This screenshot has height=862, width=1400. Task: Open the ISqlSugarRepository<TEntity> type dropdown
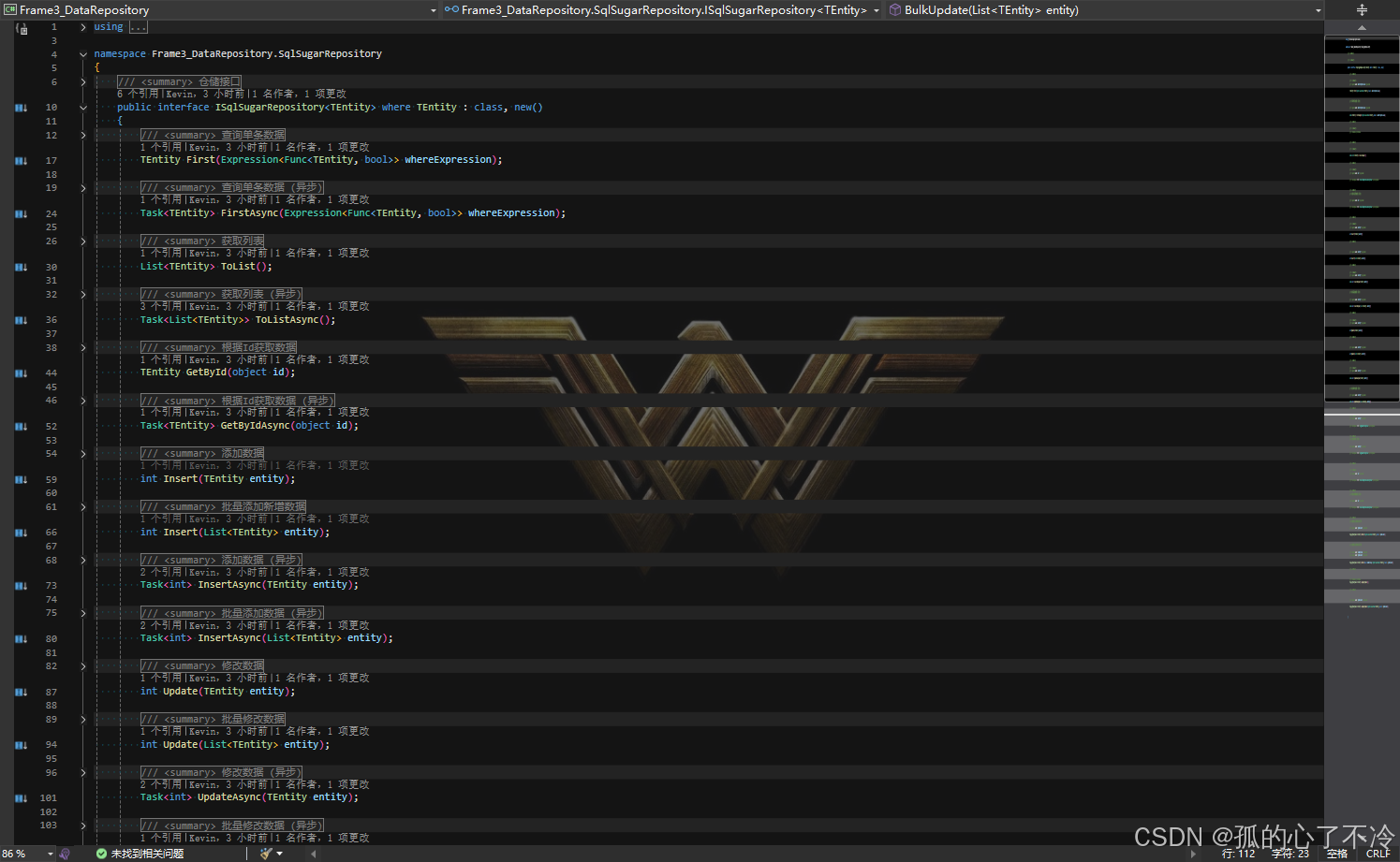tap(877, 10)
